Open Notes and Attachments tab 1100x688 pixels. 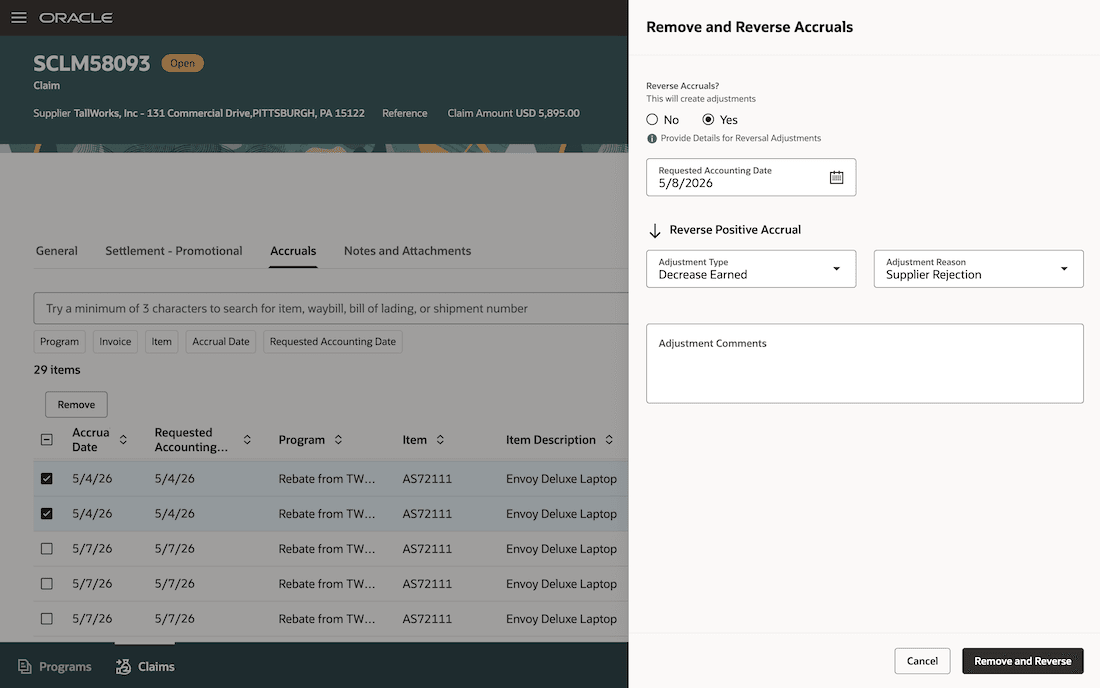(407, 250)
